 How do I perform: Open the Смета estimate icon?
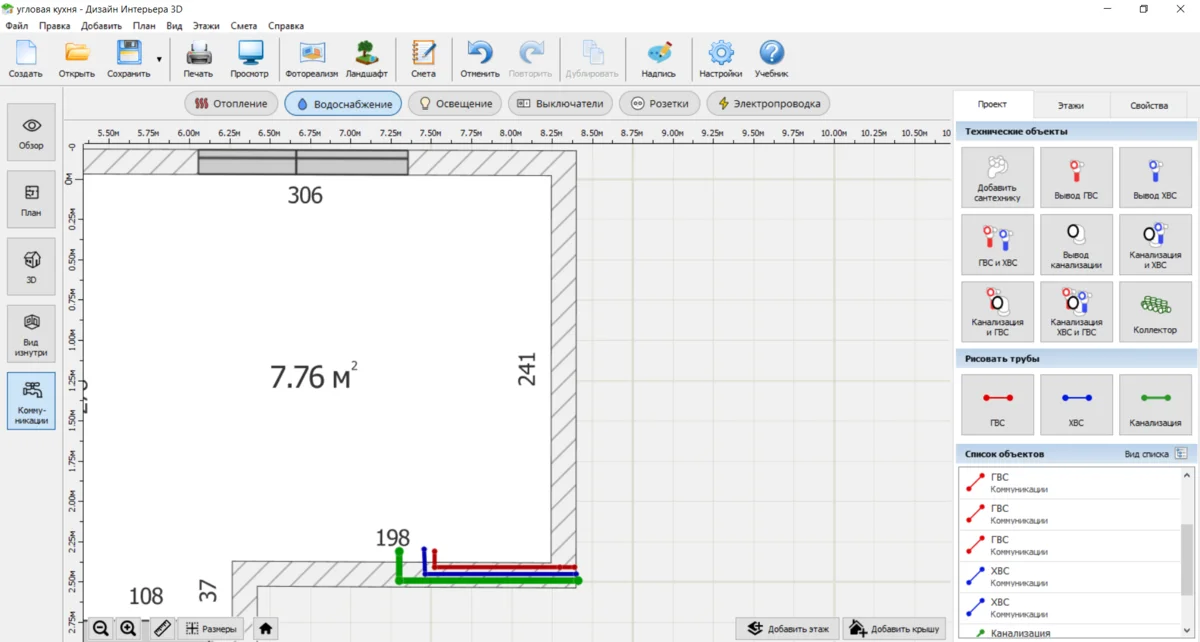[423, 59]
